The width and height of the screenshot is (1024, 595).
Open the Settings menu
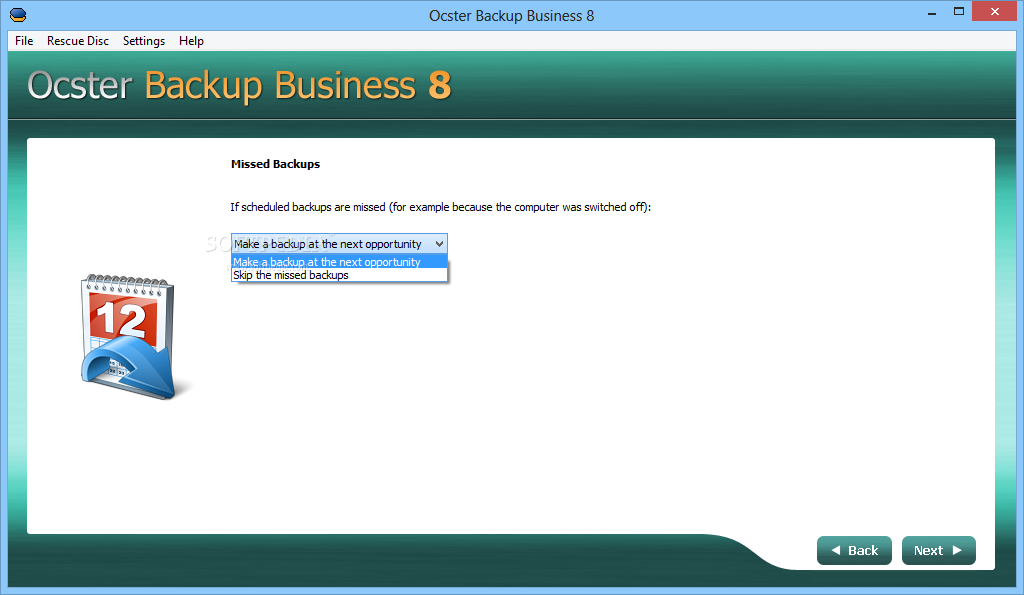[x=144, y=40]
